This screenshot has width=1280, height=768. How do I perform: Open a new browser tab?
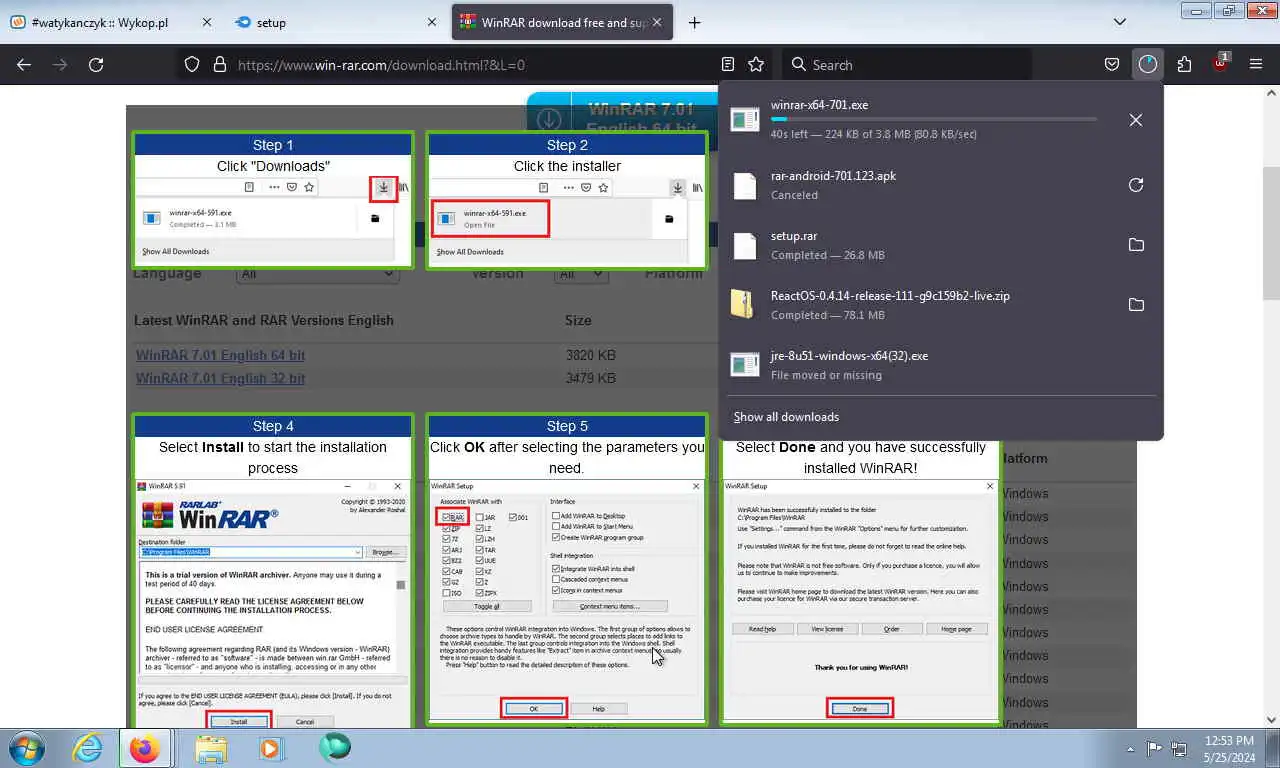pyautogui.click(x=694, y=22)
